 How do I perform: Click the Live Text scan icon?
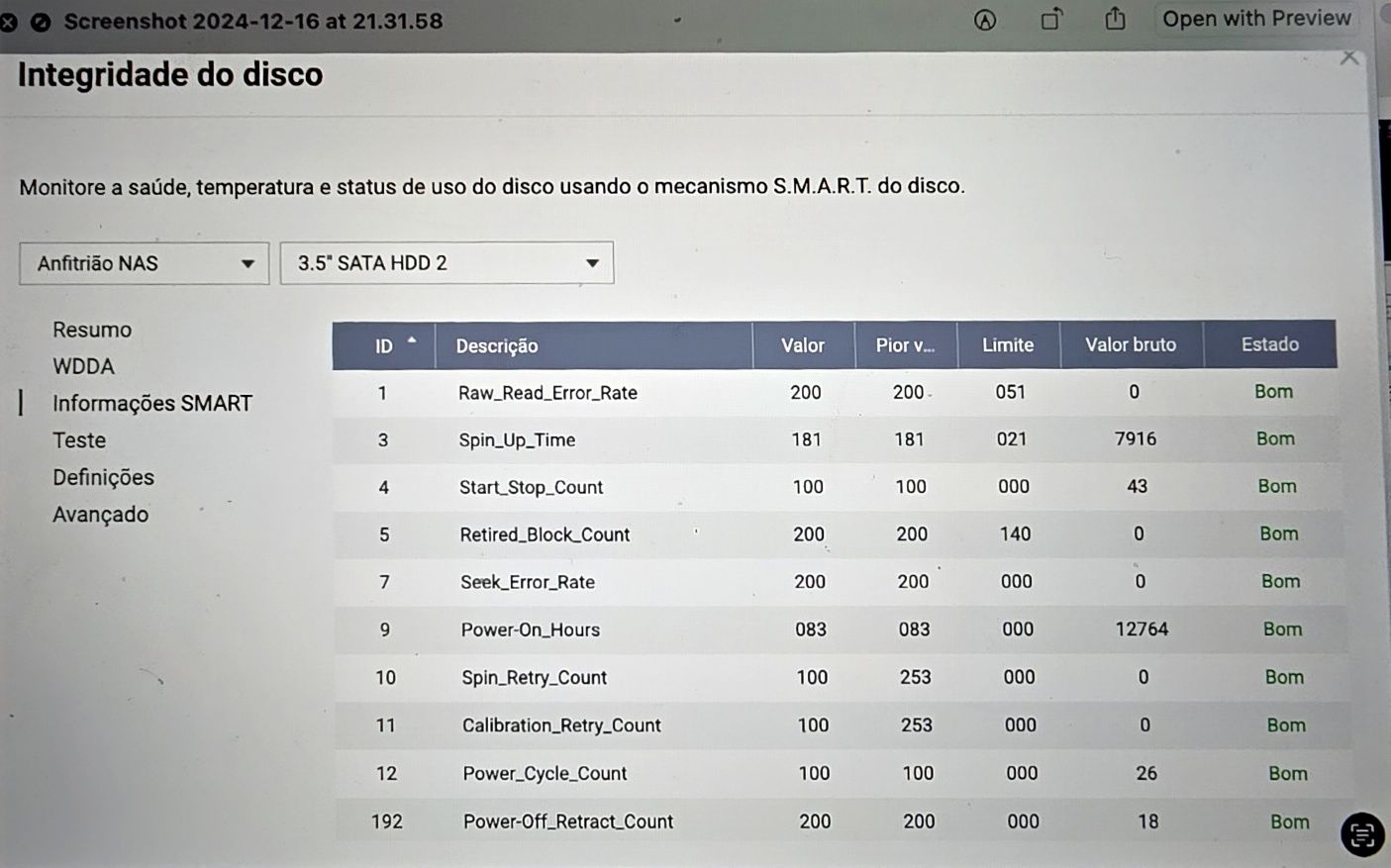pyautogui.click(x=1362, y=834)
